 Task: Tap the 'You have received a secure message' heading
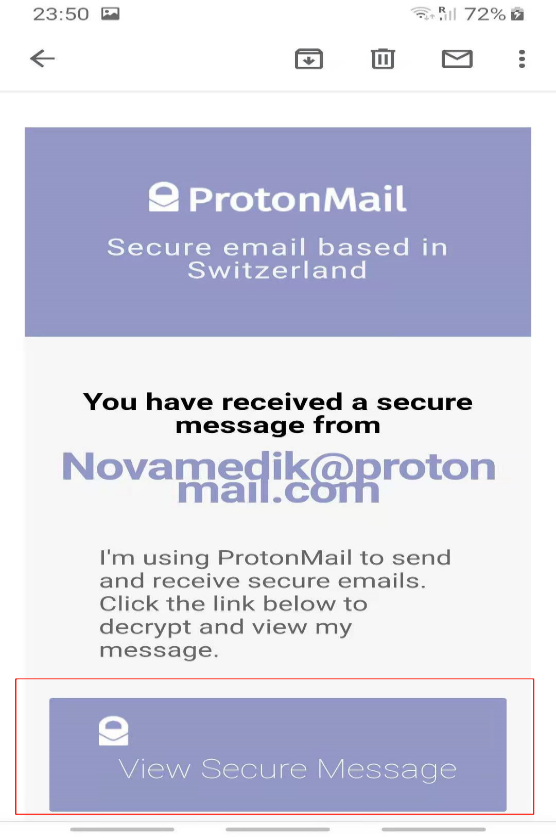[277, 413]
